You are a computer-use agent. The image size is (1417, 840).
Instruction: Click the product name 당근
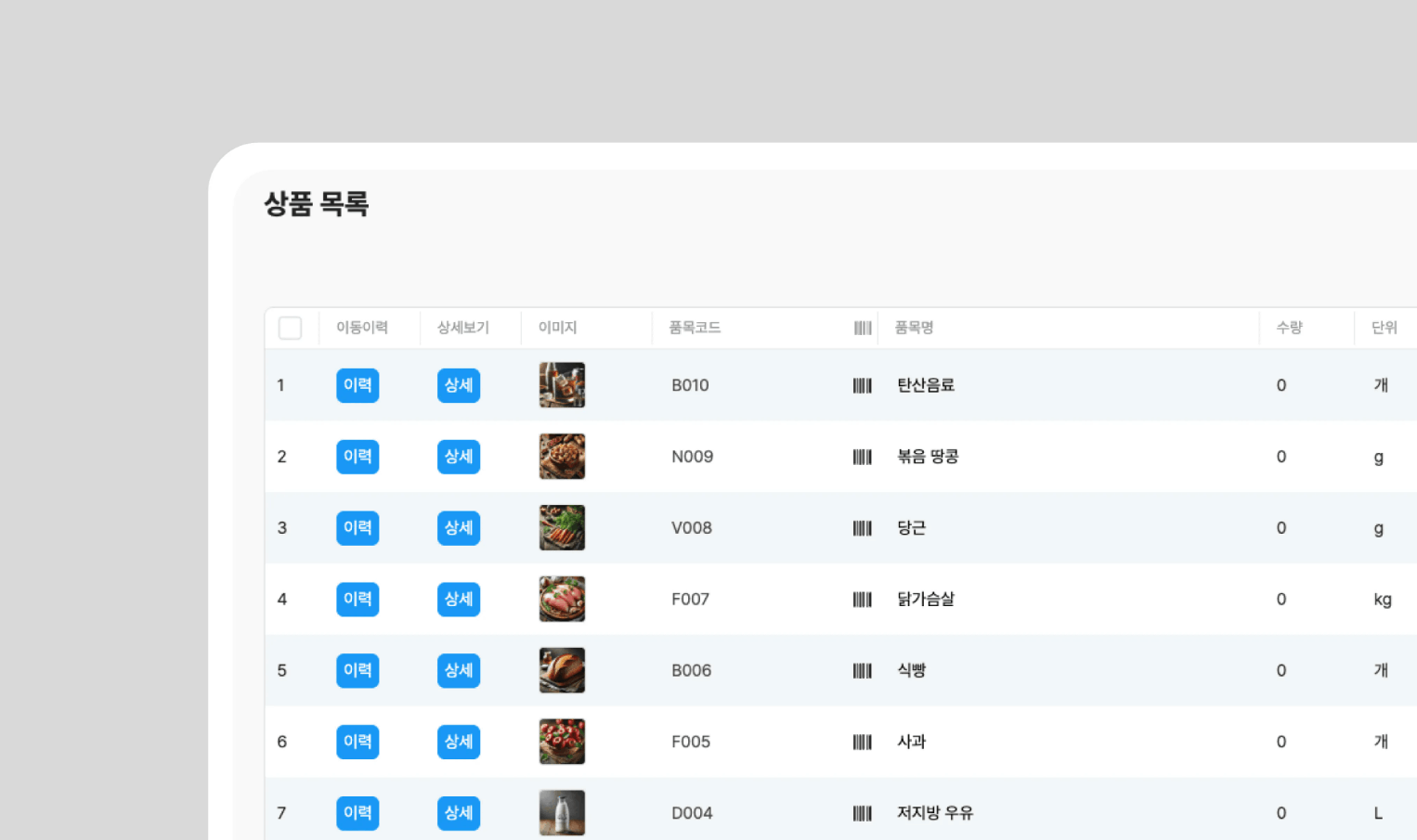coord(912,528)
